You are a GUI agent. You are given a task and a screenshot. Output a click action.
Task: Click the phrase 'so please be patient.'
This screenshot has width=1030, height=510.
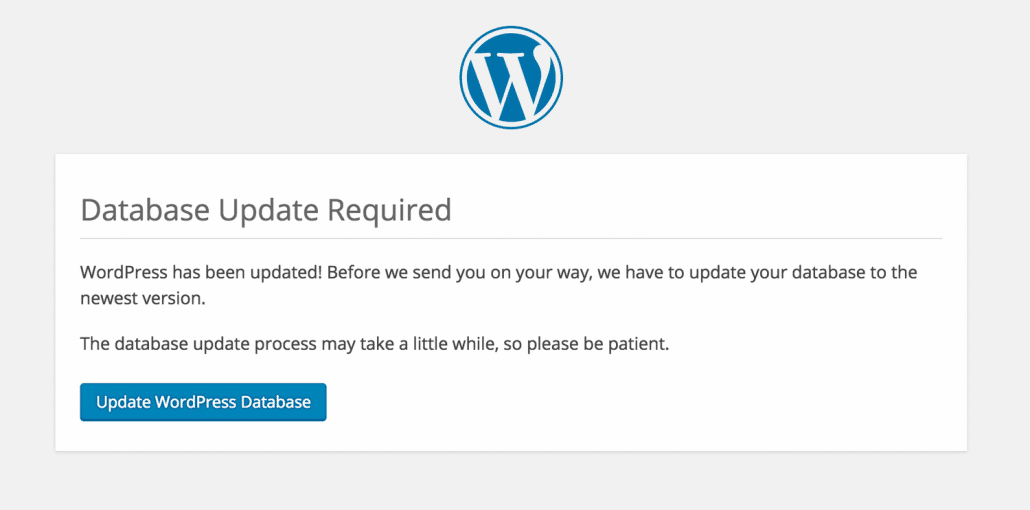[x=585, y=344]
